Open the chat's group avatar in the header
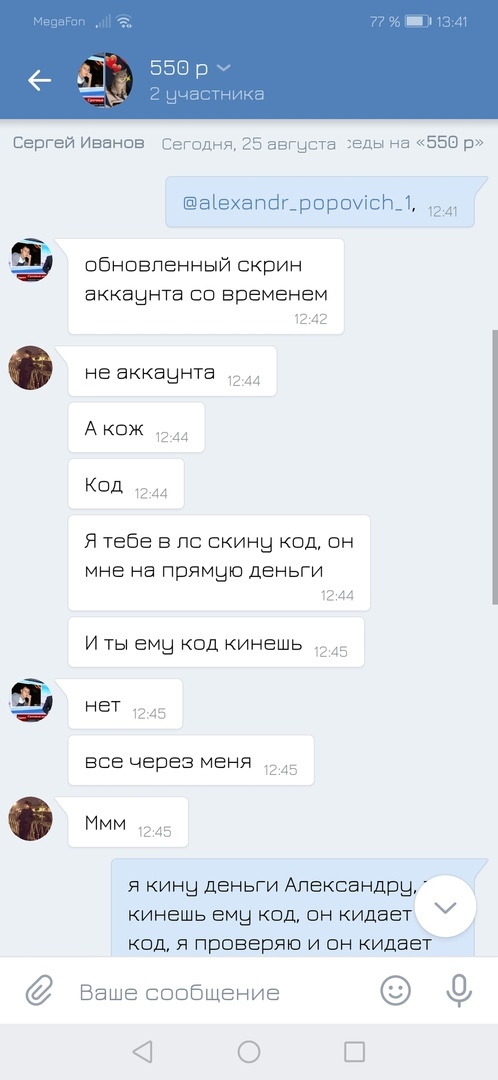Image resolution: width=498 pixels, height=1080 pixels. point(105,81)
